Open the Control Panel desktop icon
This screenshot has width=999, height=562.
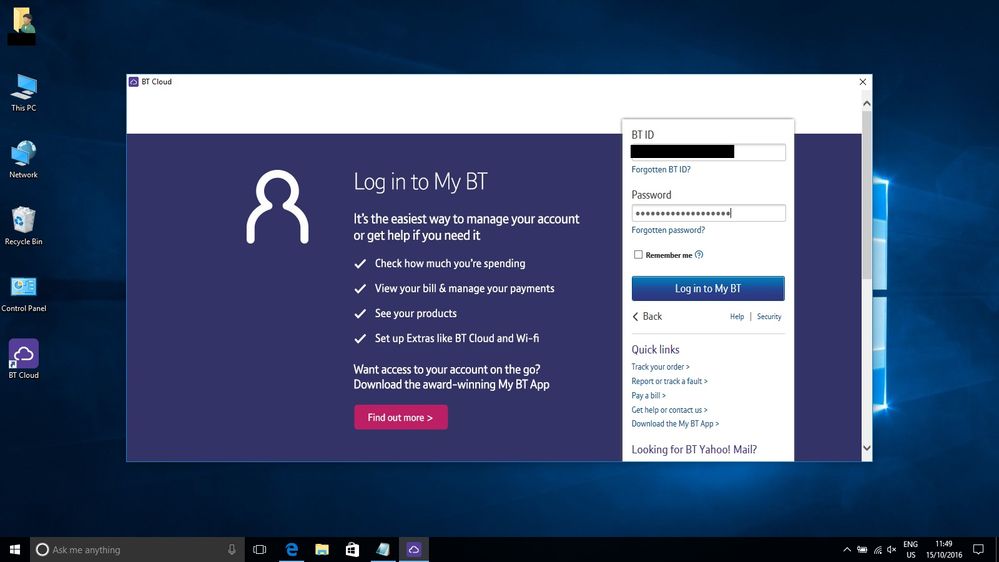pos(24,293)
